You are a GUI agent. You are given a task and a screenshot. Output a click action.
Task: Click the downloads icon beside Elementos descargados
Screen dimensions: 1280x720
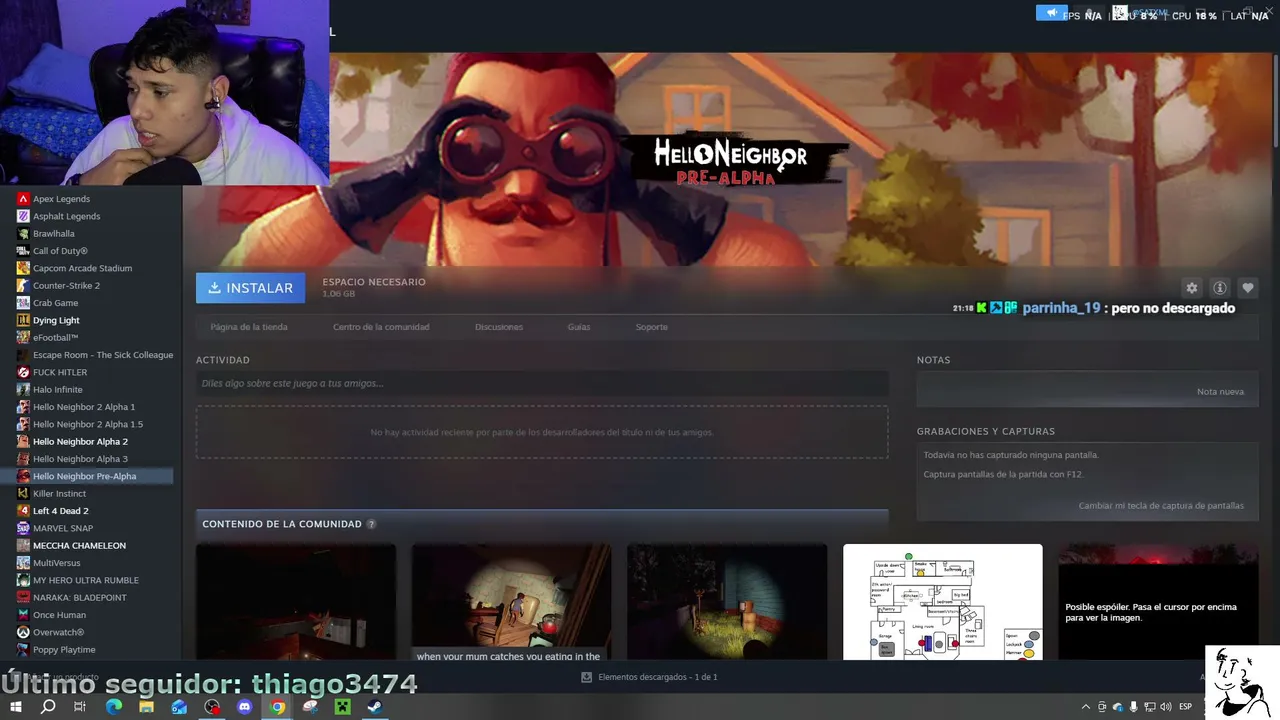point(586,677)
